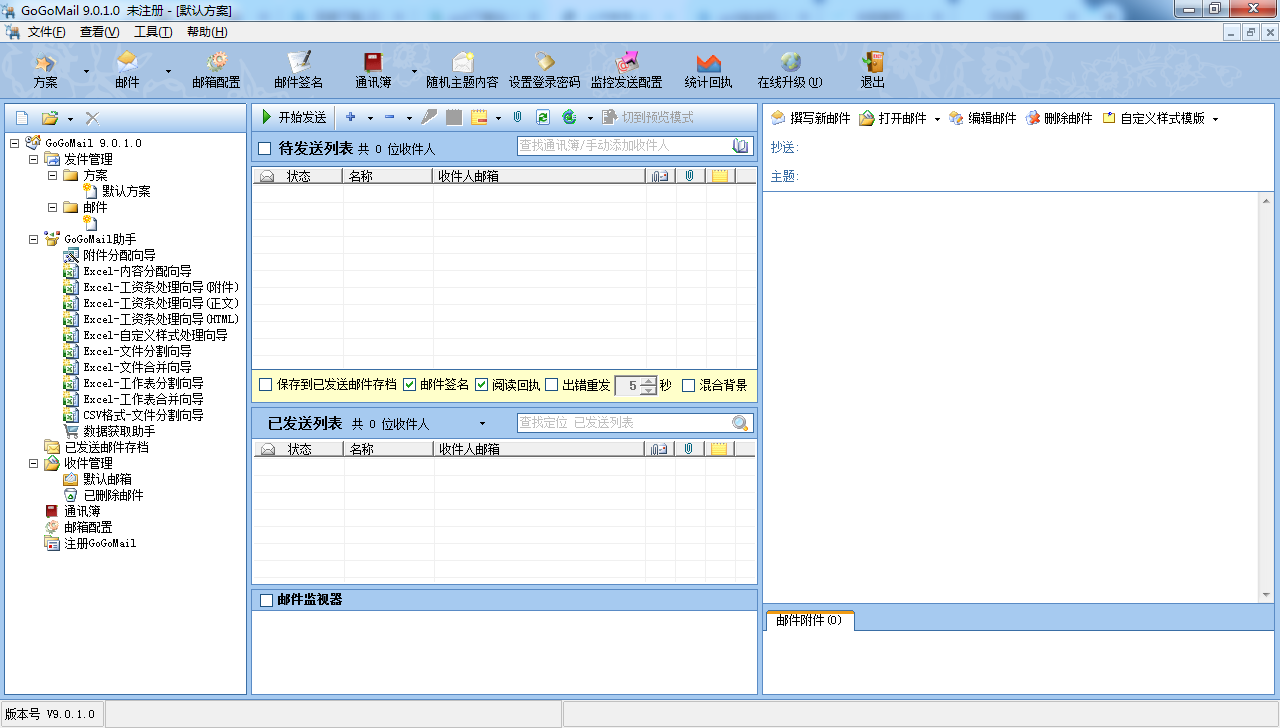Click the address book icon in recipient search box
The height and width of the screenshot is (728, 1280).
click(x=740, y=146)
